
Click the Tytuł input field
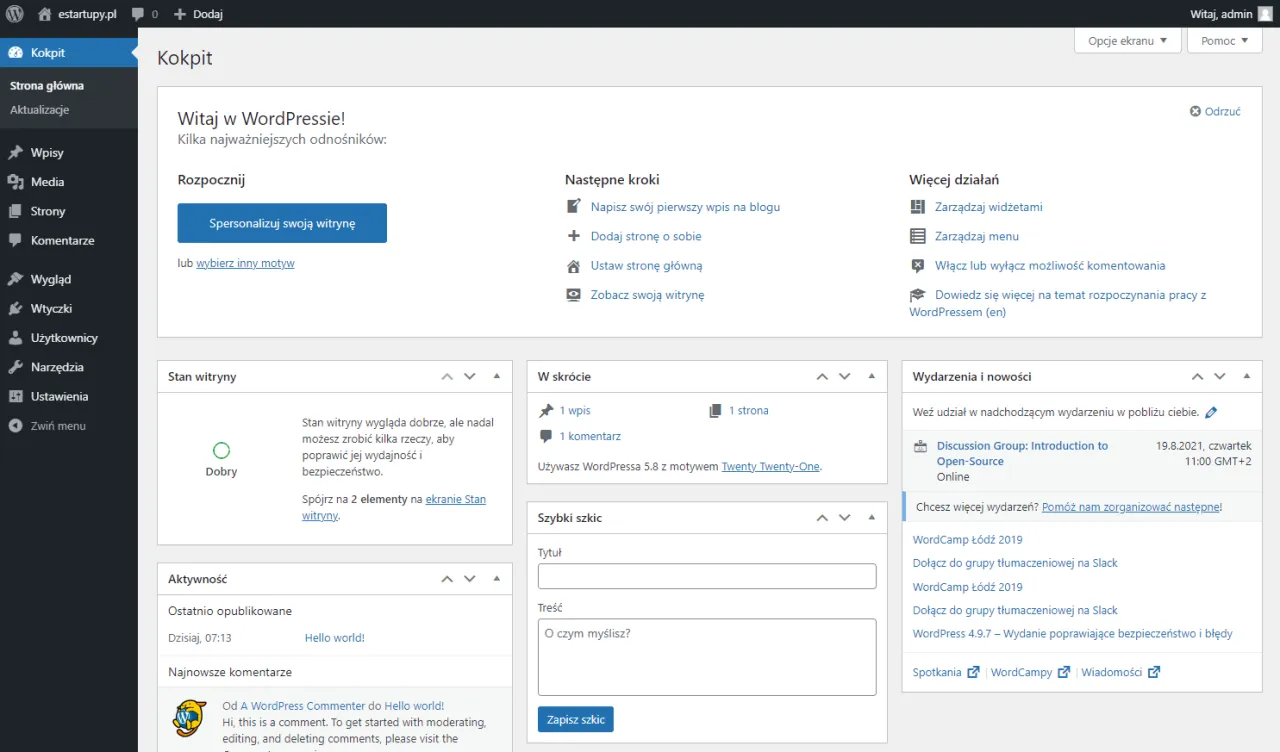[707, 576]
